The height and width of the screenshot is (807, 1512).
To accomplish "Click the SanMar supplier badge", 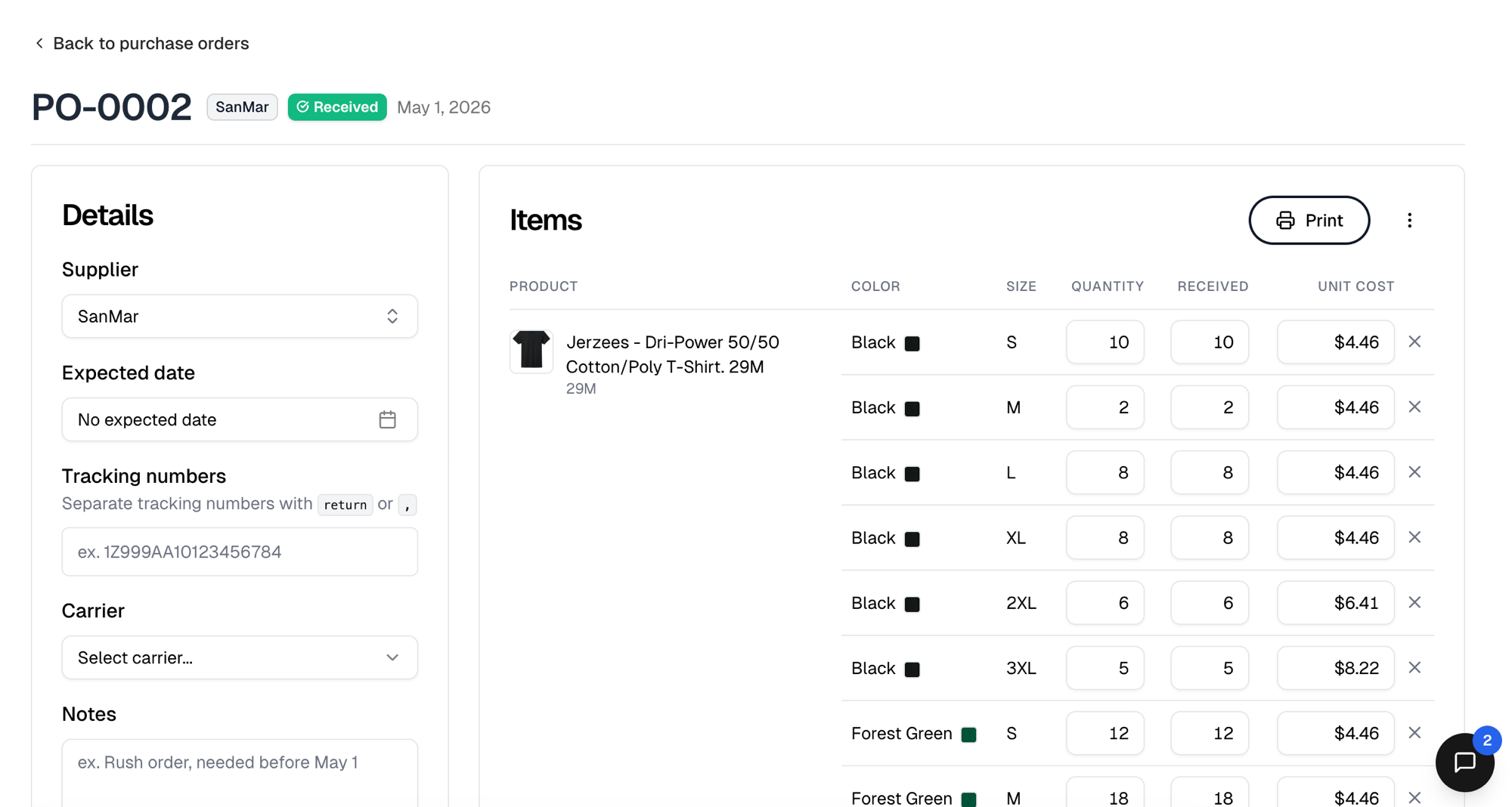I will pyautogui.click(x=242, y=107).
